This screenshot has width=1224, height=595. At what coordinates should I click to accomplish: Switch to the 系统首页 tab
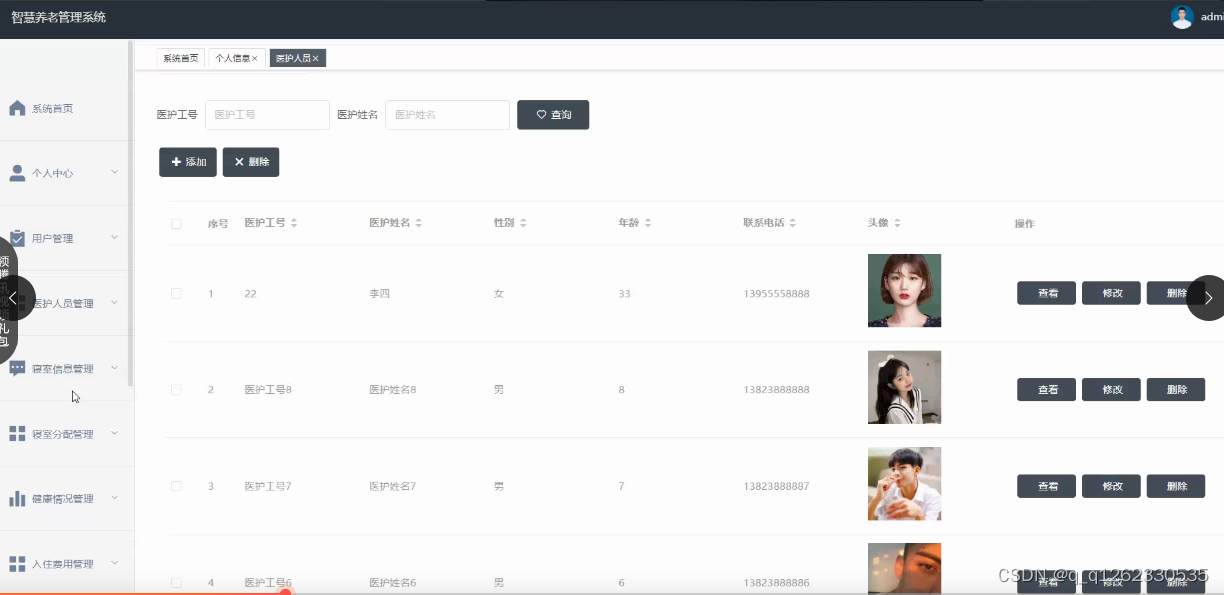(x=180, y=58)
